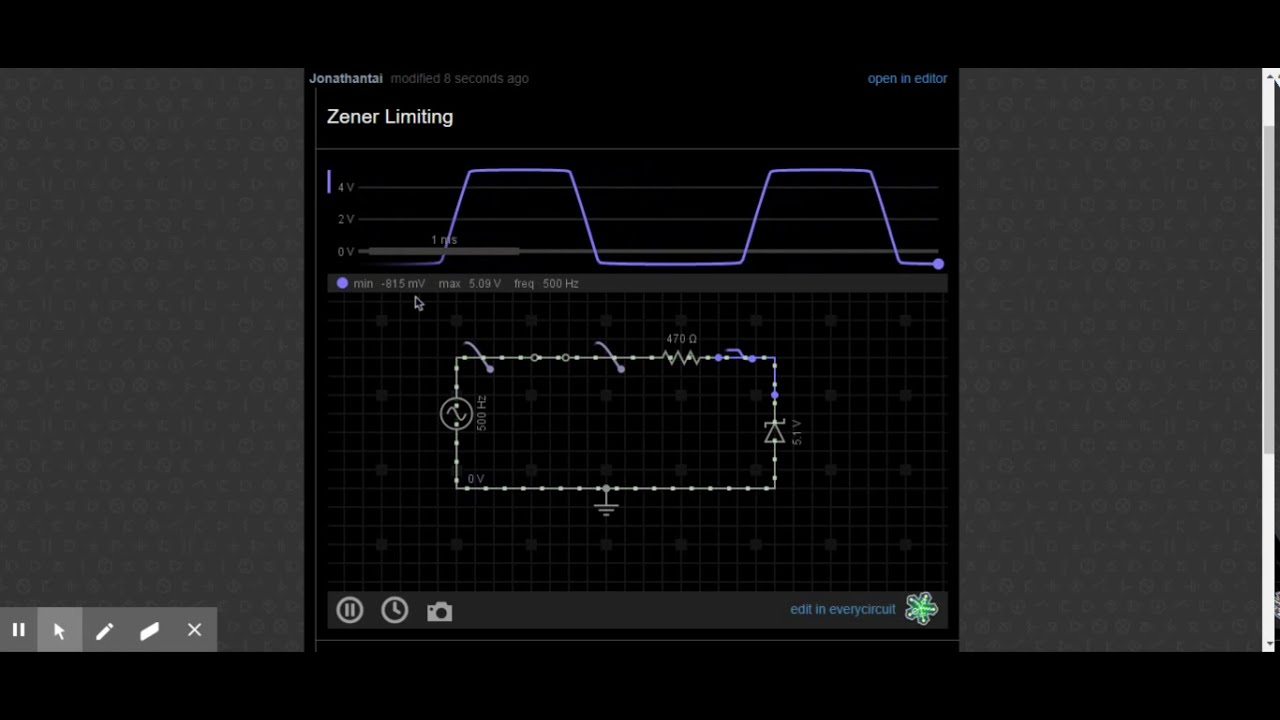Click the waveform endpoint marker dot
The image size is (1280, 720).
tap(938, 264)
